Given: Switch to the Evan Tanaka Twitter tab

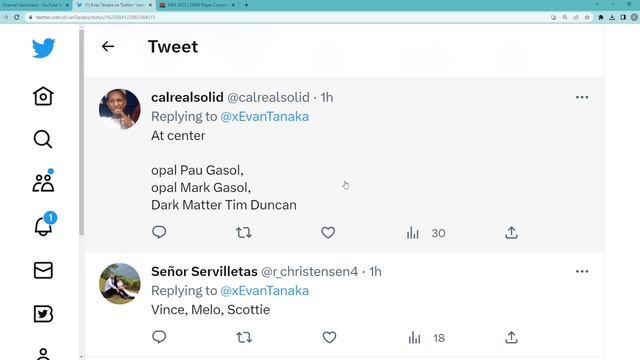Looking at the screenshot, I should pyautogui.click(x=114, y=5).
